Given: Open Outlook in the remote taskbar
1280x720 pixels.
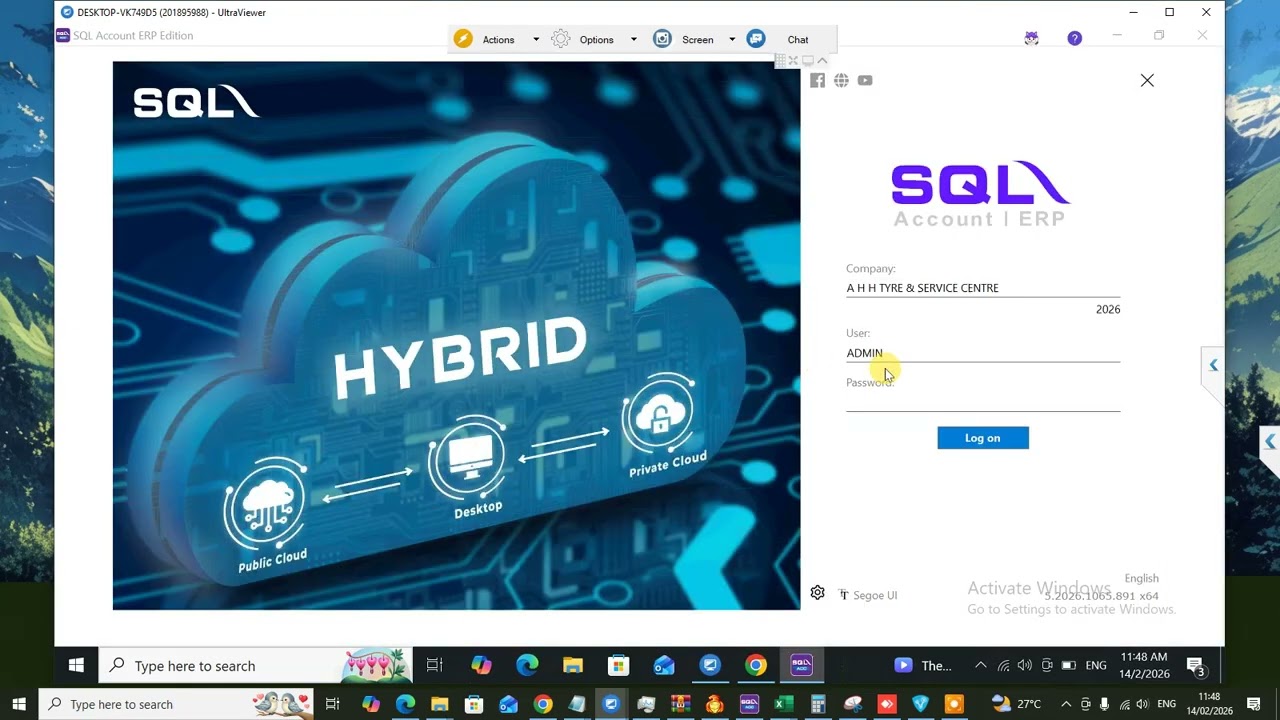Looking at the screenshot, I should click(x=664, y=665).
